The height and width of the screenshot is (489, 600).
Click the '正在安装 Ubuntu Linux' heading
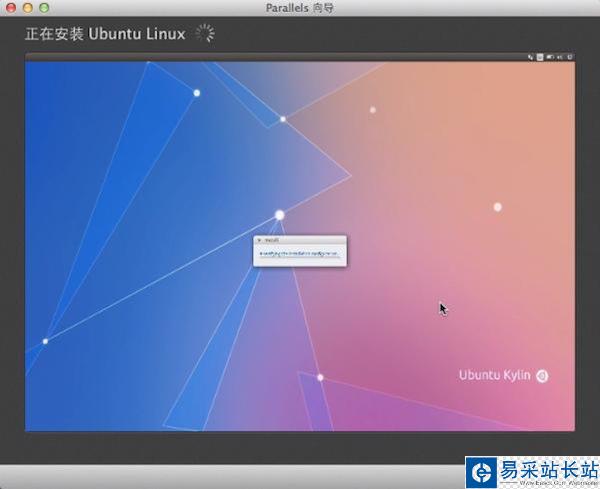105,34
